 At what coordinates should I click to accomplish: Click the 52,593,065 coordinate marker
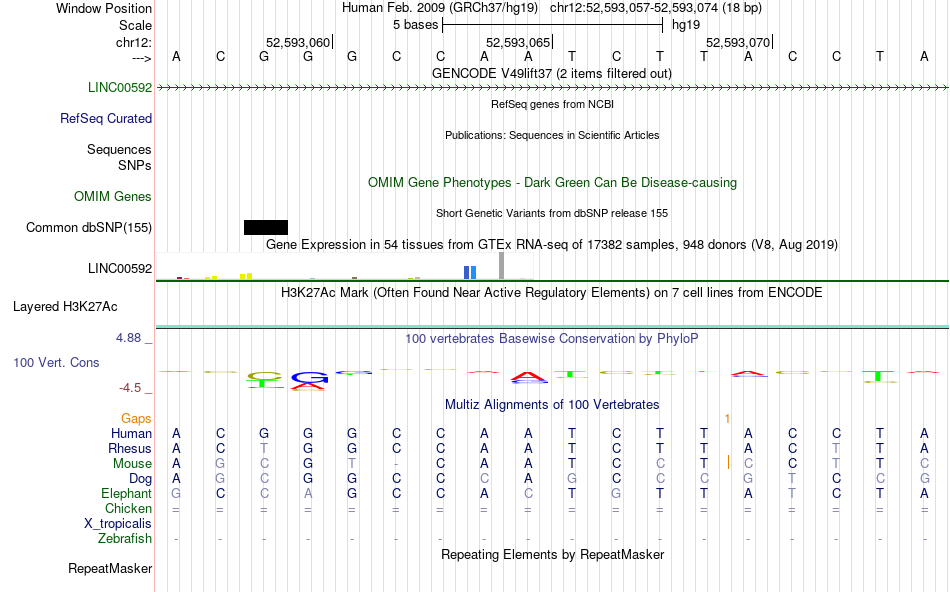tap(519, 42)
